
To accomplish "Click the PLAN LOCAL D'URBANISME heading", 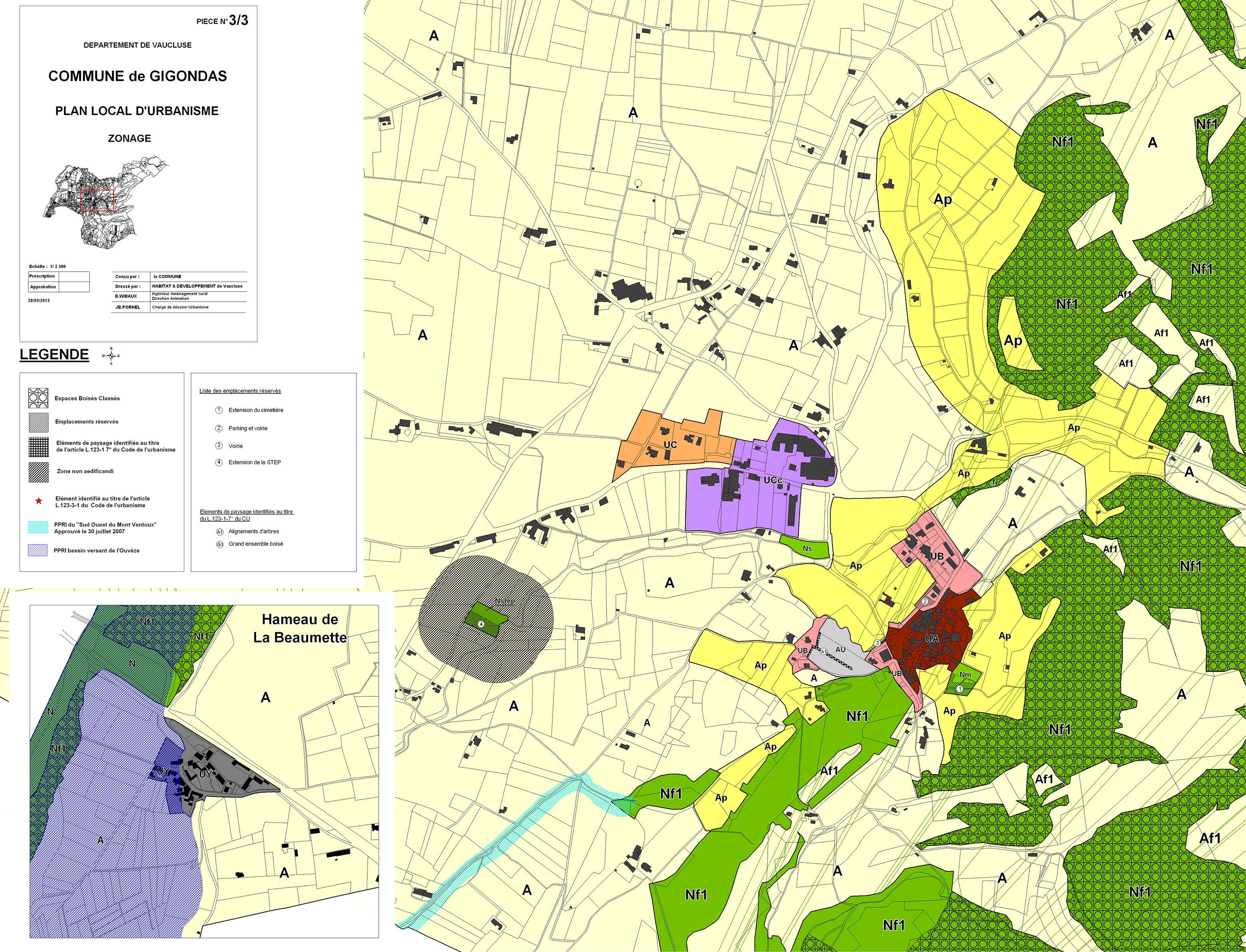I will [x=137, y=111].
